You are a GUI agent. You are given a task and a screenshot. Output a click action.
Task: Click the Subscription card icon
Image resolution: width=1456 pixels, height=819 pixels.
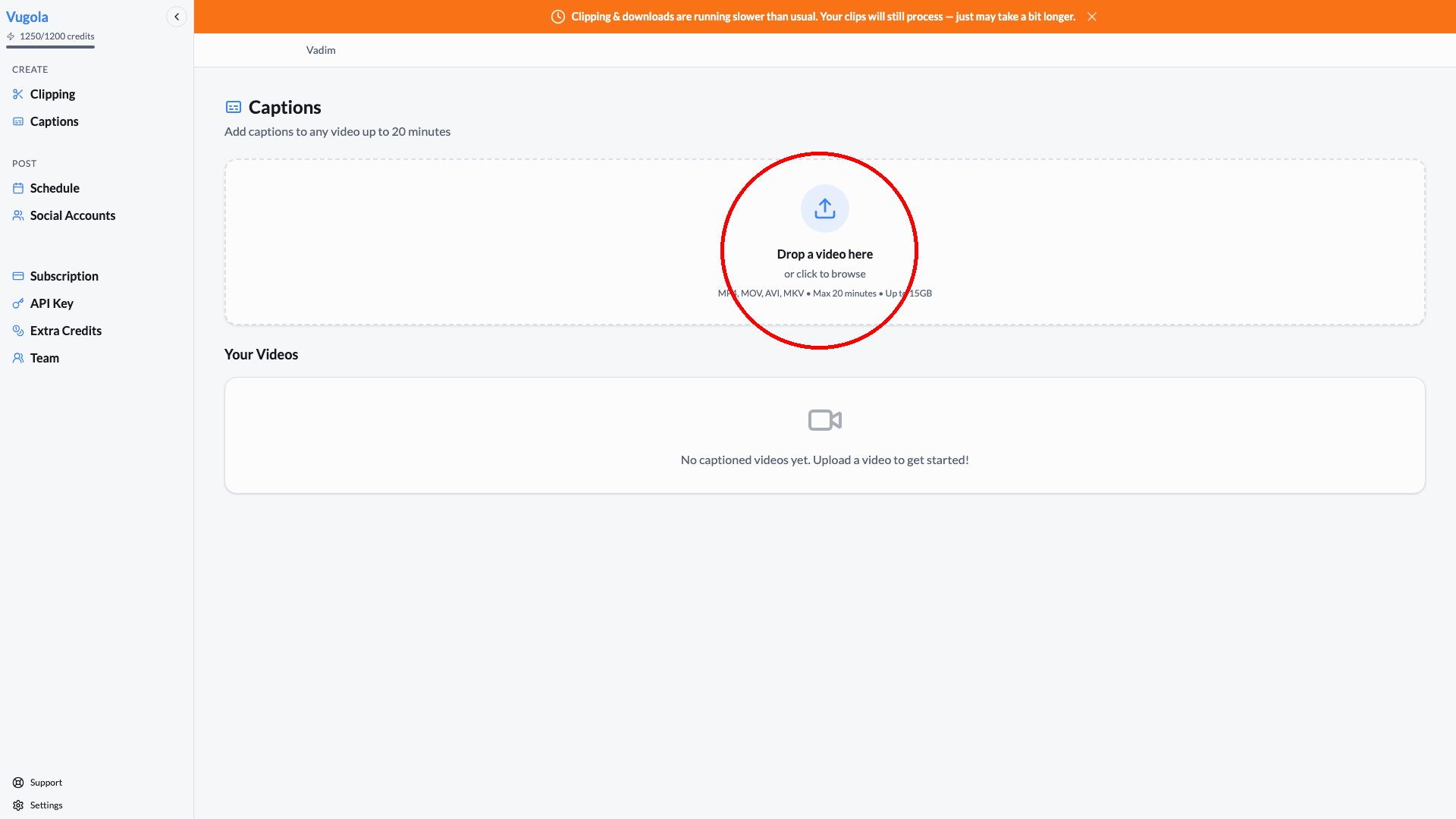[18, 276]
